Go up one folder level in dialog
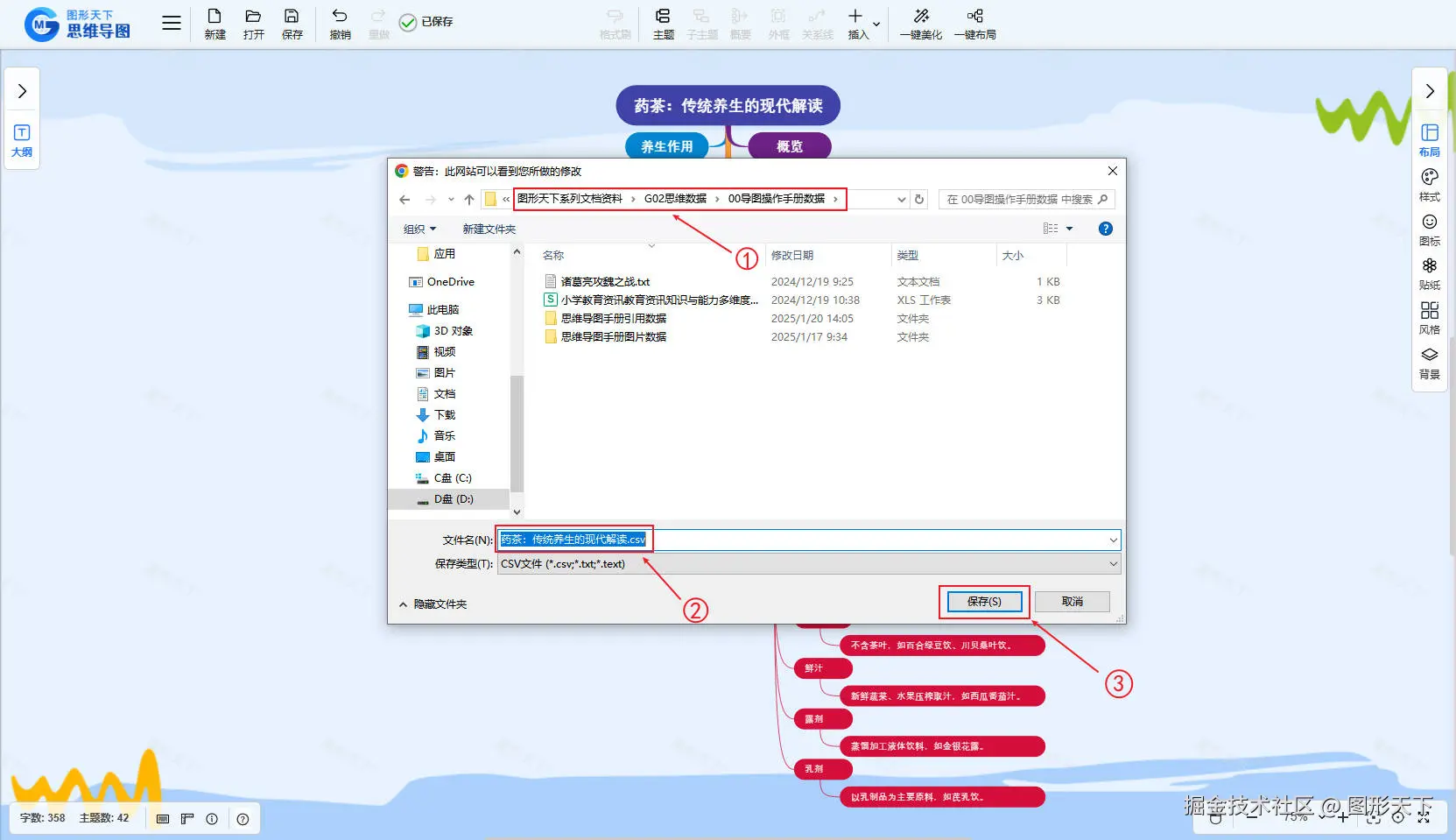This screenshot has height=840, width=1456. 469,200
